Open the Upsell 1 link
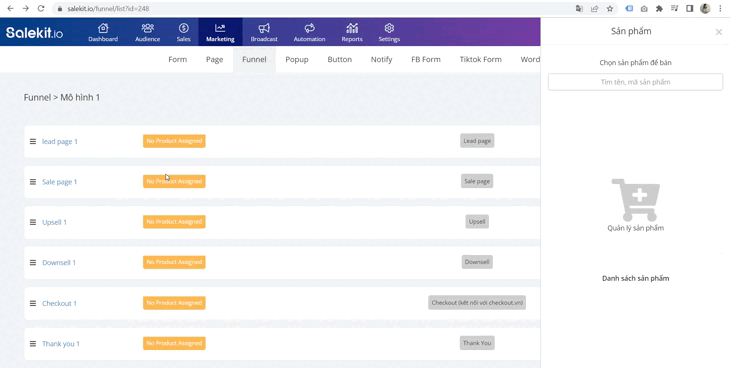Image resolution: width=730 pixels, height=368 pixels. click(54, 222)
